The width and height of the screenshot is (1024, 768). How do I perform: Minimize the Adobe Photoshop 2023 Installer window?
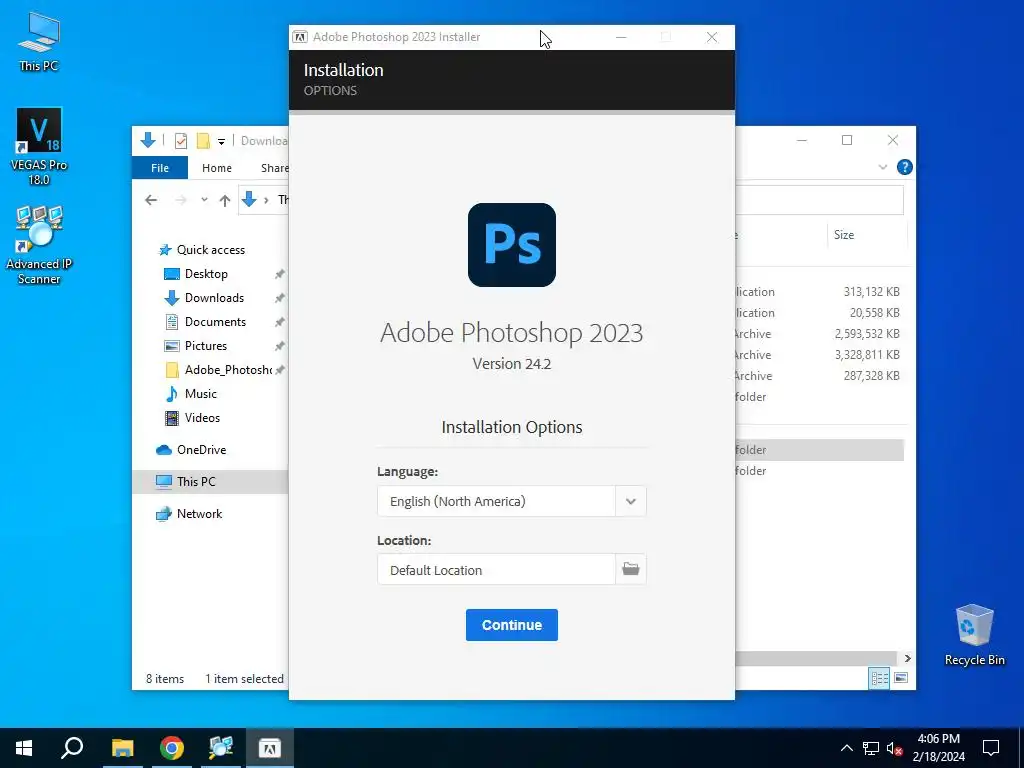621,37
